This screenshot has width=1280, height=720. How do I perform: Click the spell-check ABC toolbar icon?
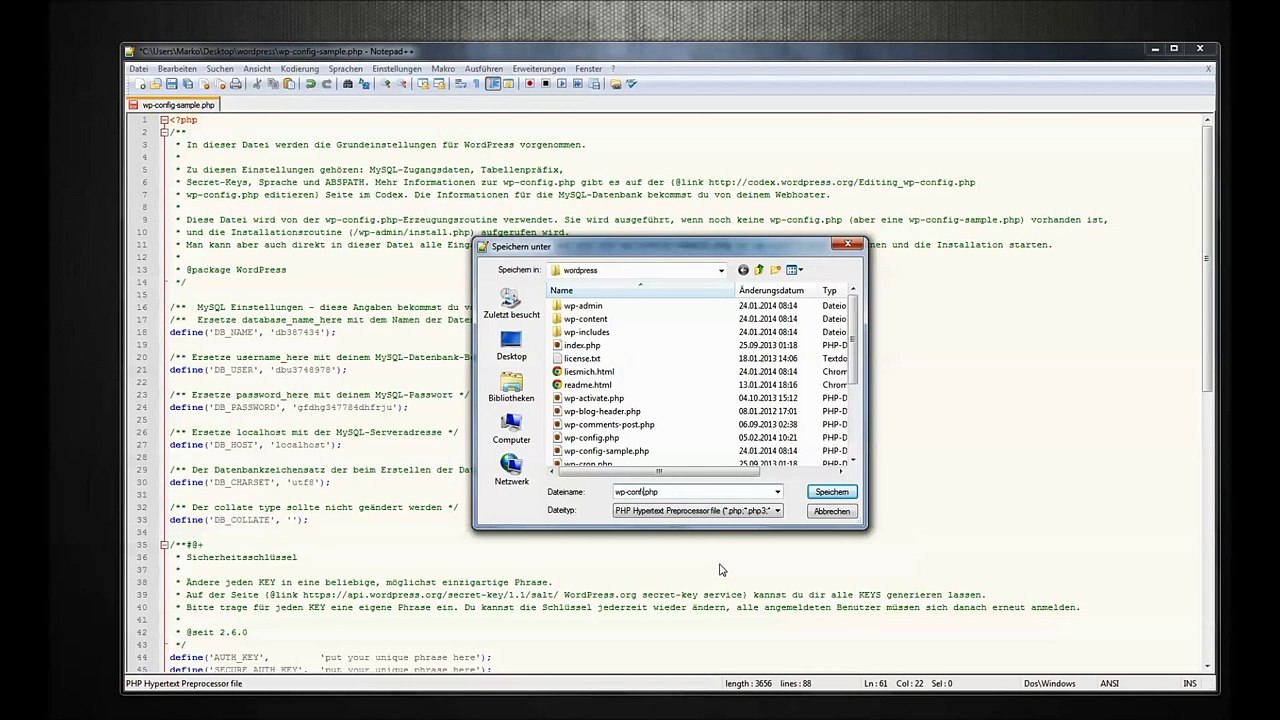[x=631, y=84]
